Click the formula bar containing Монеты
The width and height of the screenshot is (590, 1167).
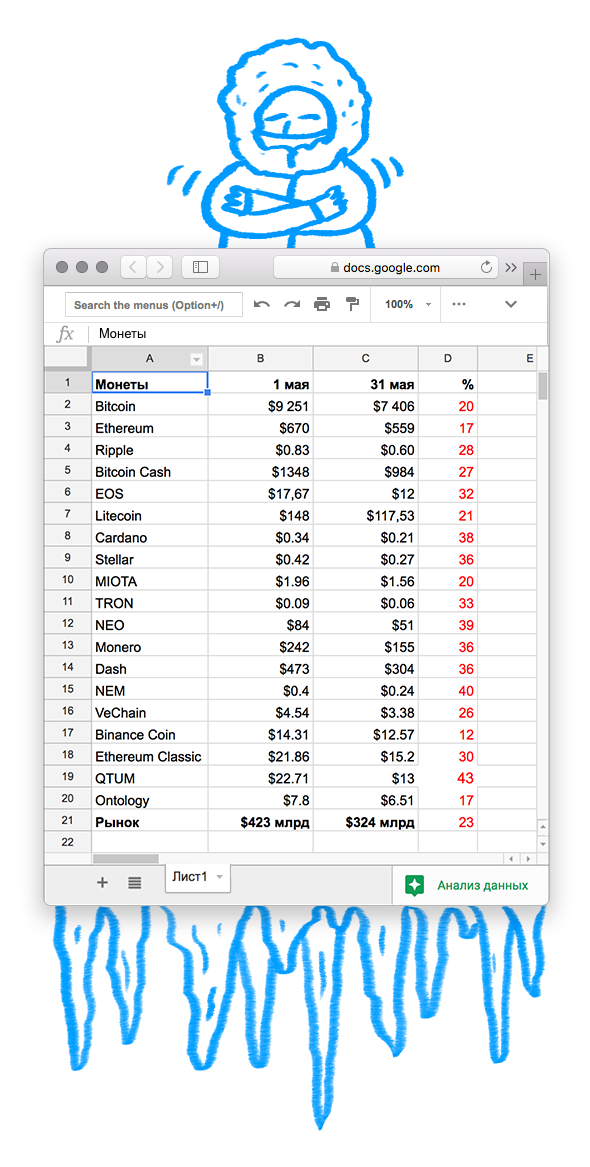[316, 334]
